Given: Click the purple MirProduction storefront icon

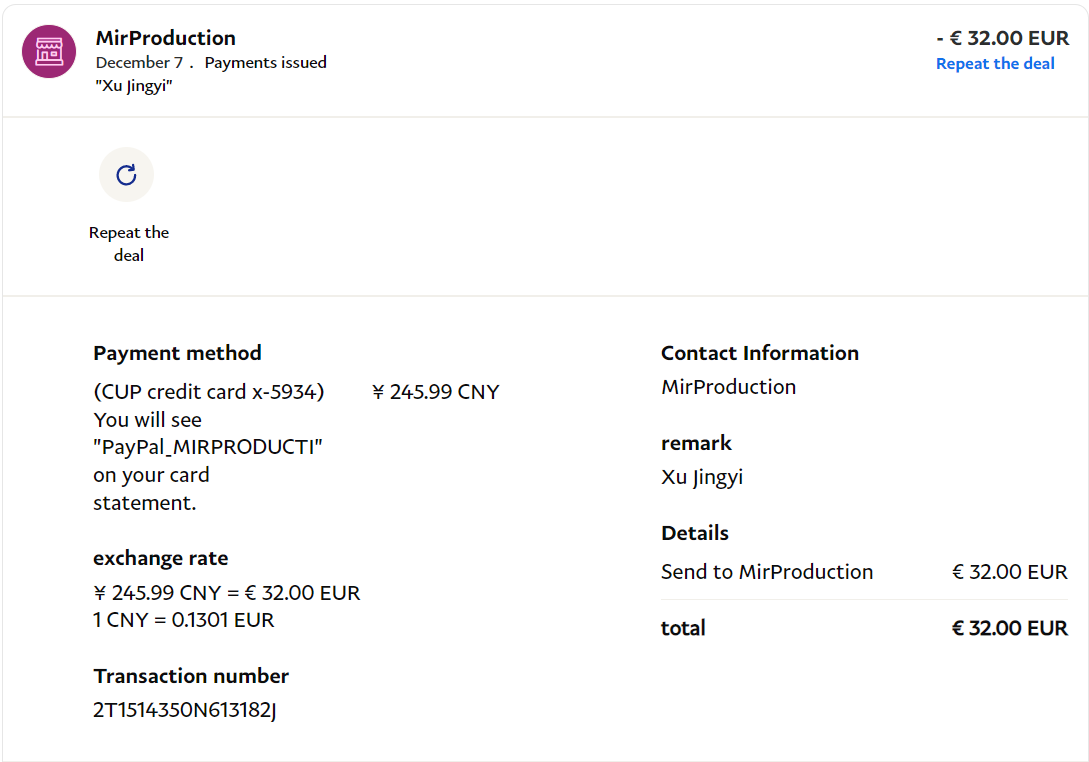Looking at the screenshot, I should pos(49,52).
